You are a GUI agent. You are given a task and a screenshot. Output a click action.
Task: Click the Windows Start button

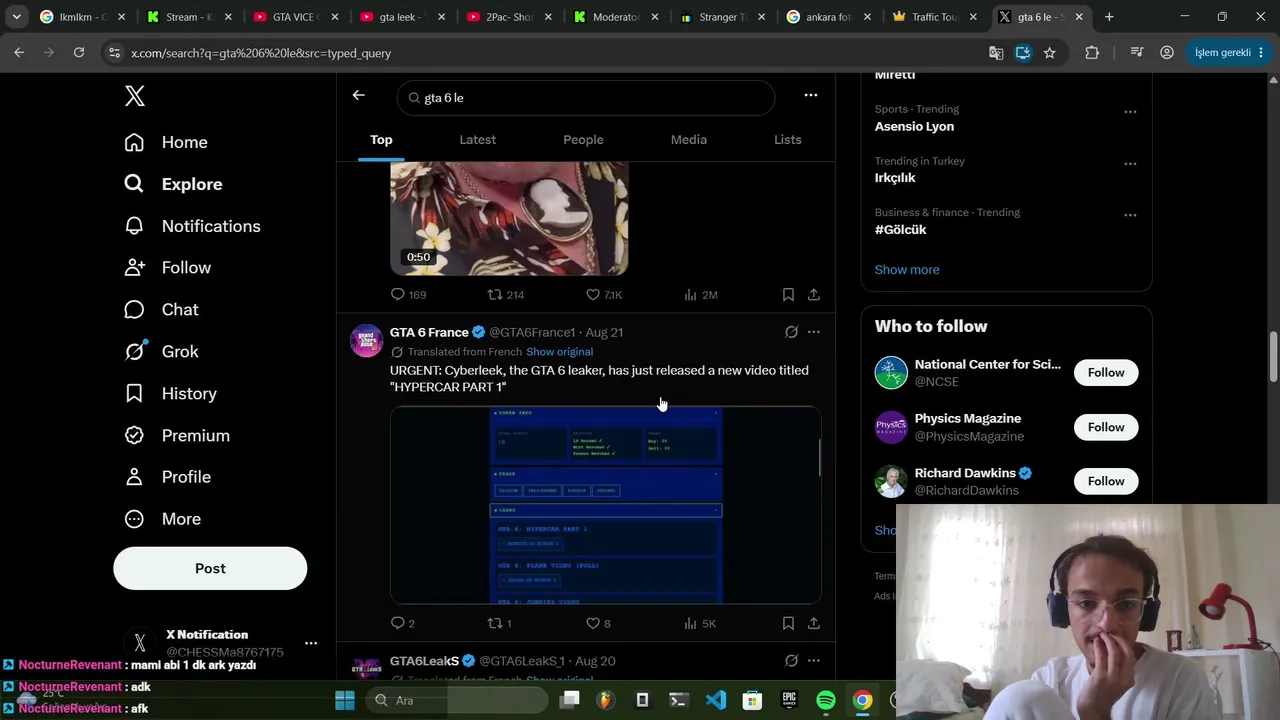click(345, 700)
